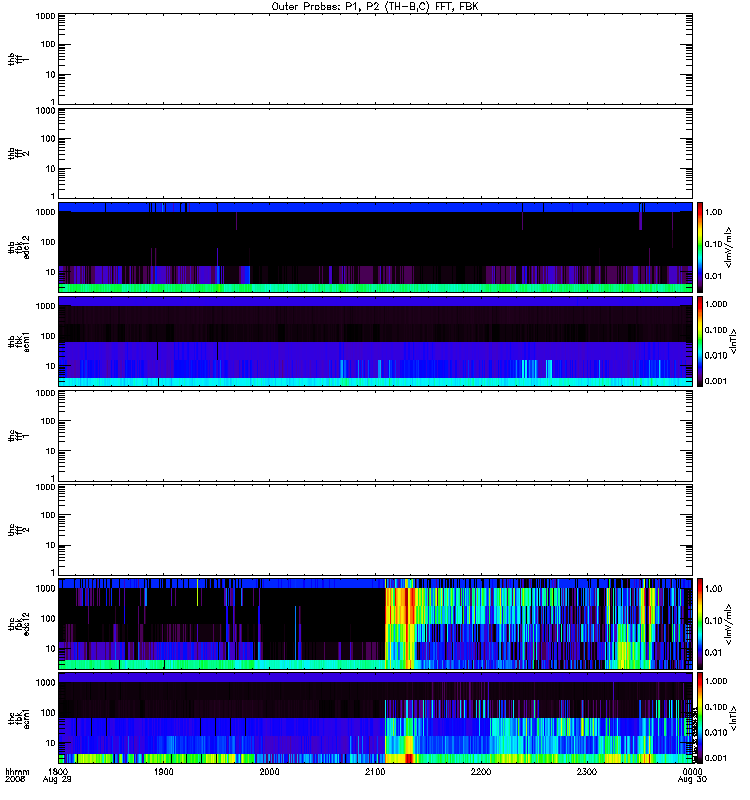This screenshot has height=800, width=750.
Task: Click the '100' y-tick of thc fbk edc12 panel
Action: (x=48, y=618)
